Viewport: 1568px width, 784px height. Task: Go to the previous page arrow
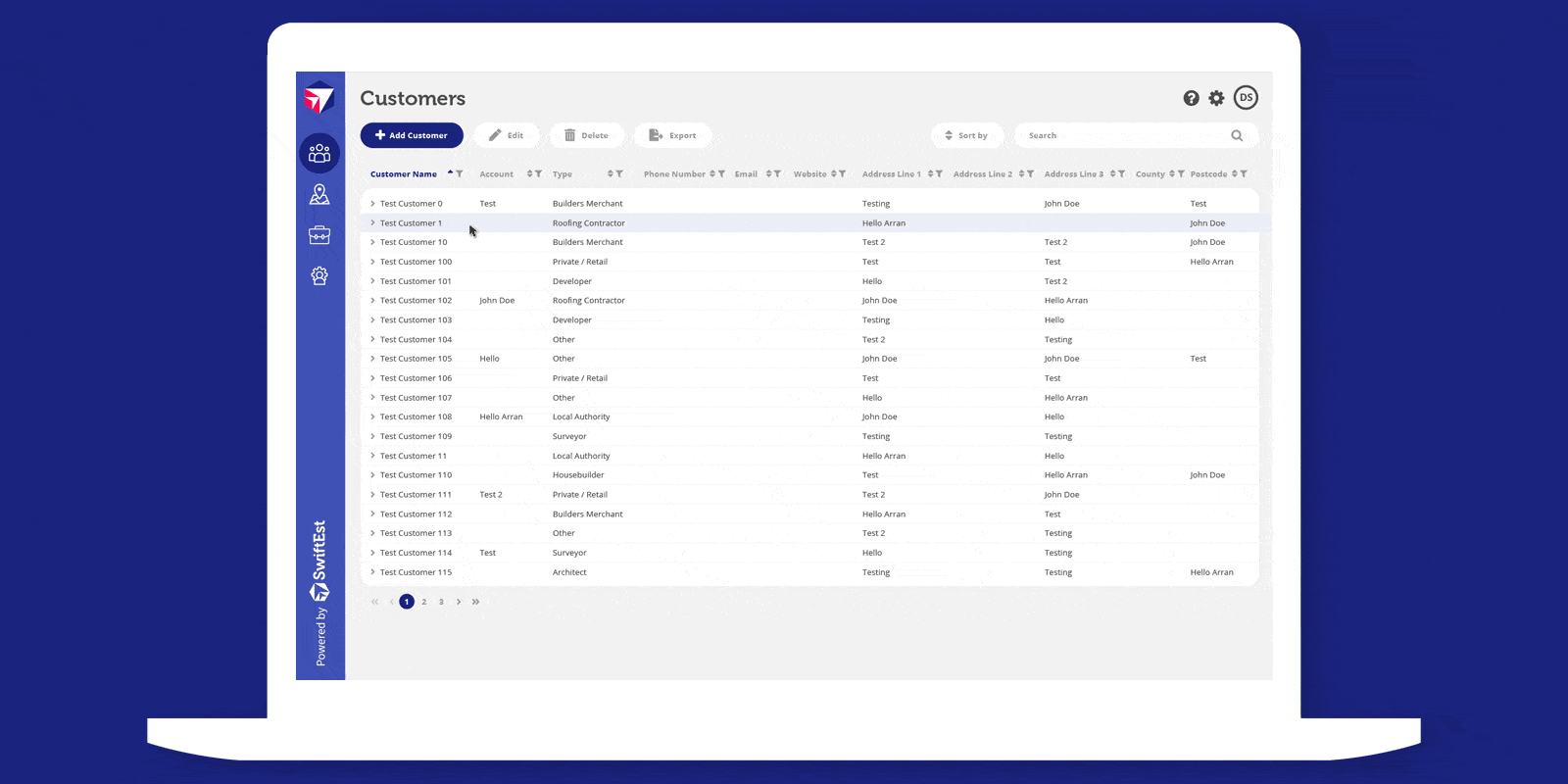391,602
